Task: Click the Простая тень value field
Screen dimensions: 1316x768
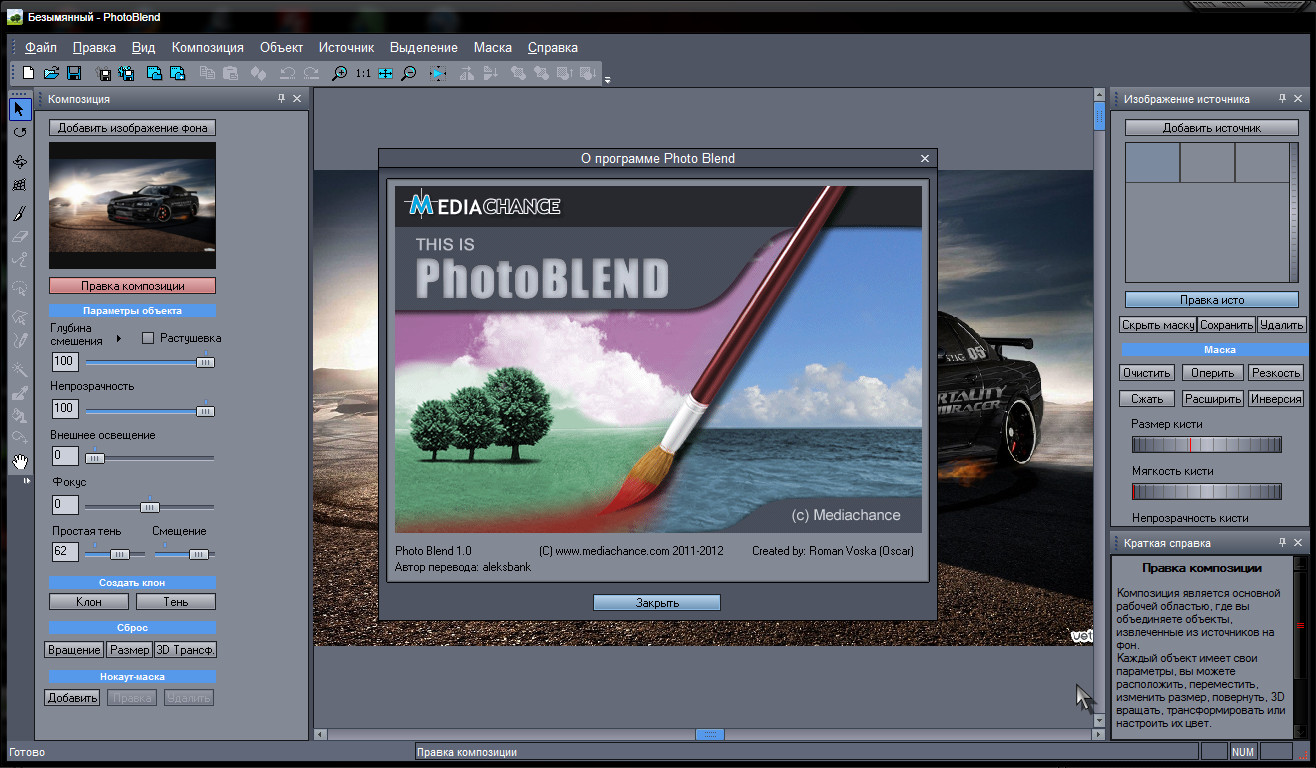Action: 65,552
